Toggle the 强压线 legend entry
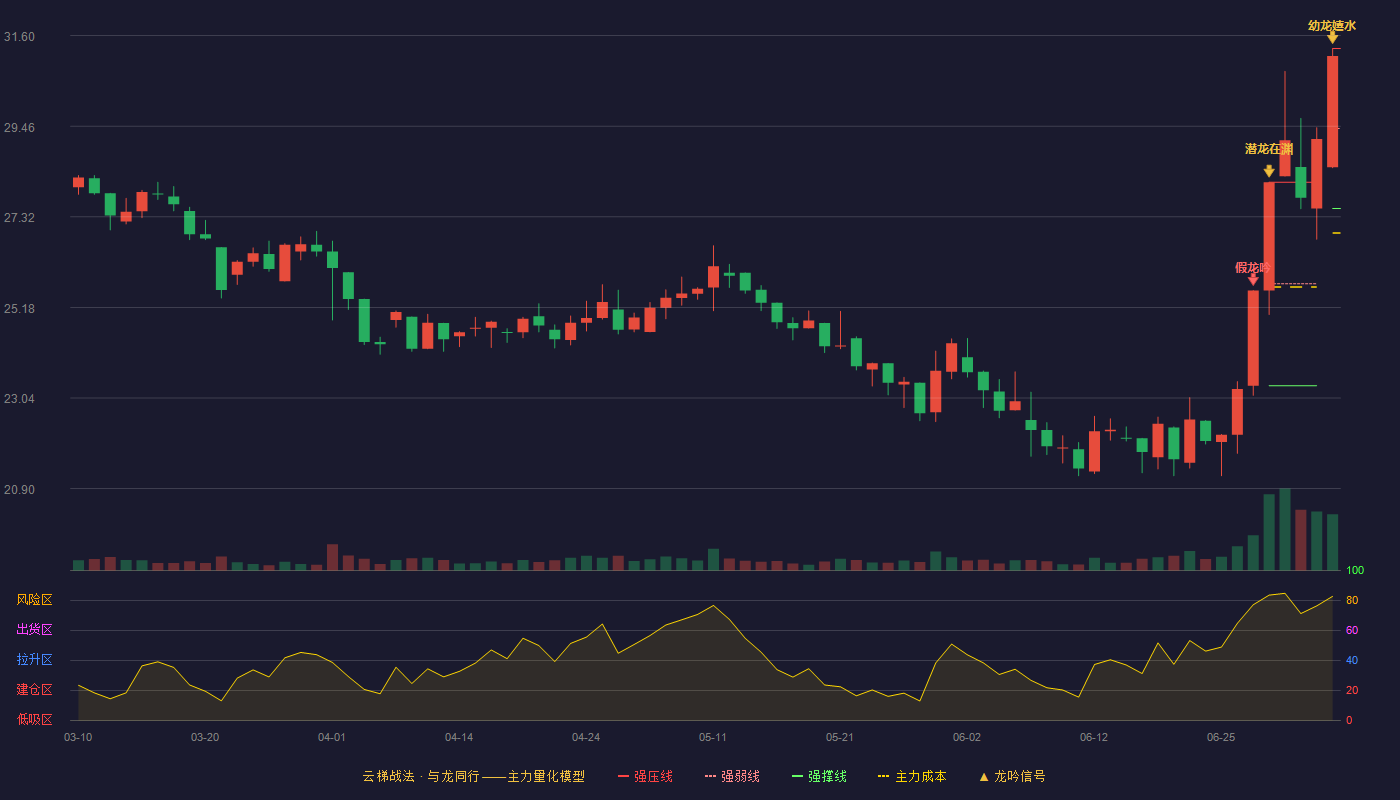This screenshot has width=1400, height=800. [x=645, y=776]
